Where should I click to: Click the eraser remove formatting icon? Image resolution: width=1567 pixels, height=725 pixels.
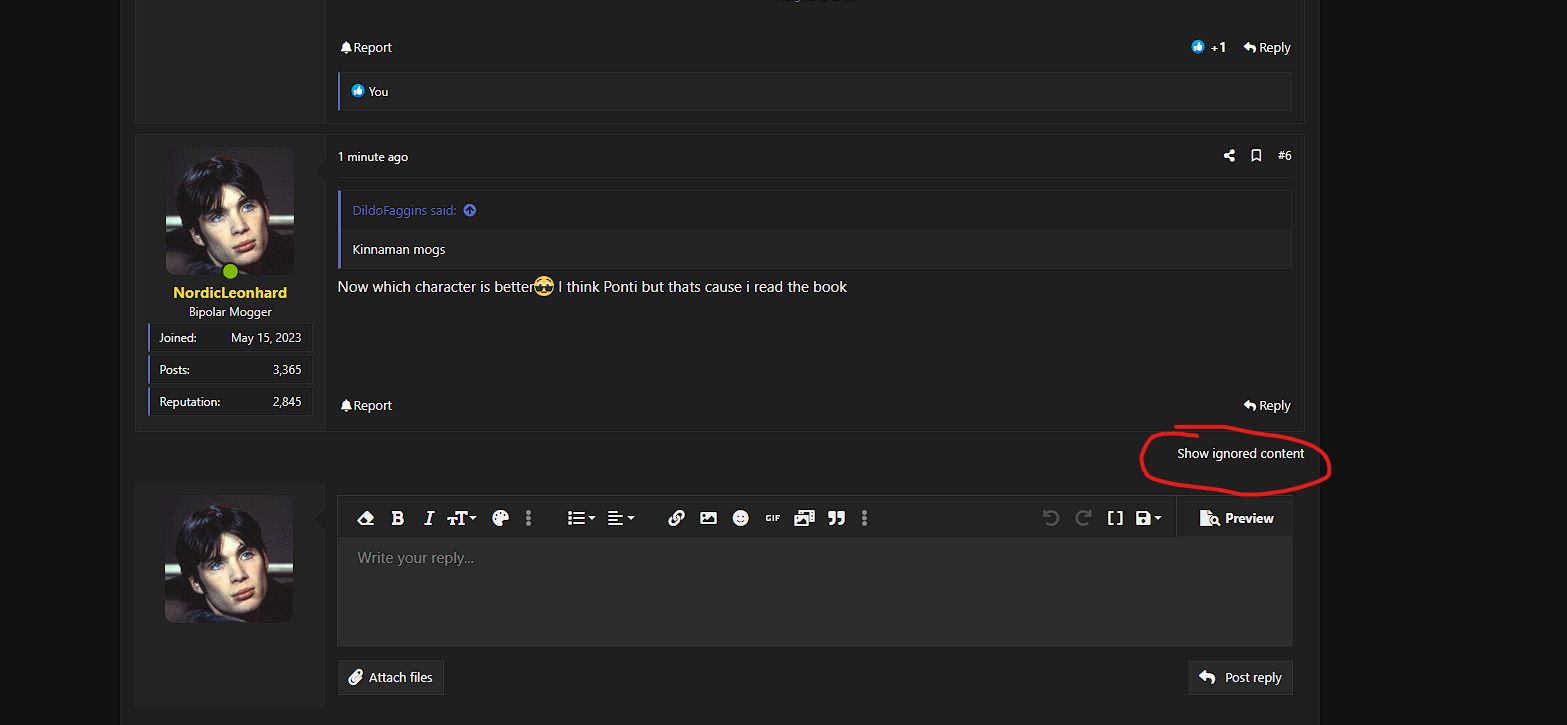pyautogui.click(x=366, y=518)
